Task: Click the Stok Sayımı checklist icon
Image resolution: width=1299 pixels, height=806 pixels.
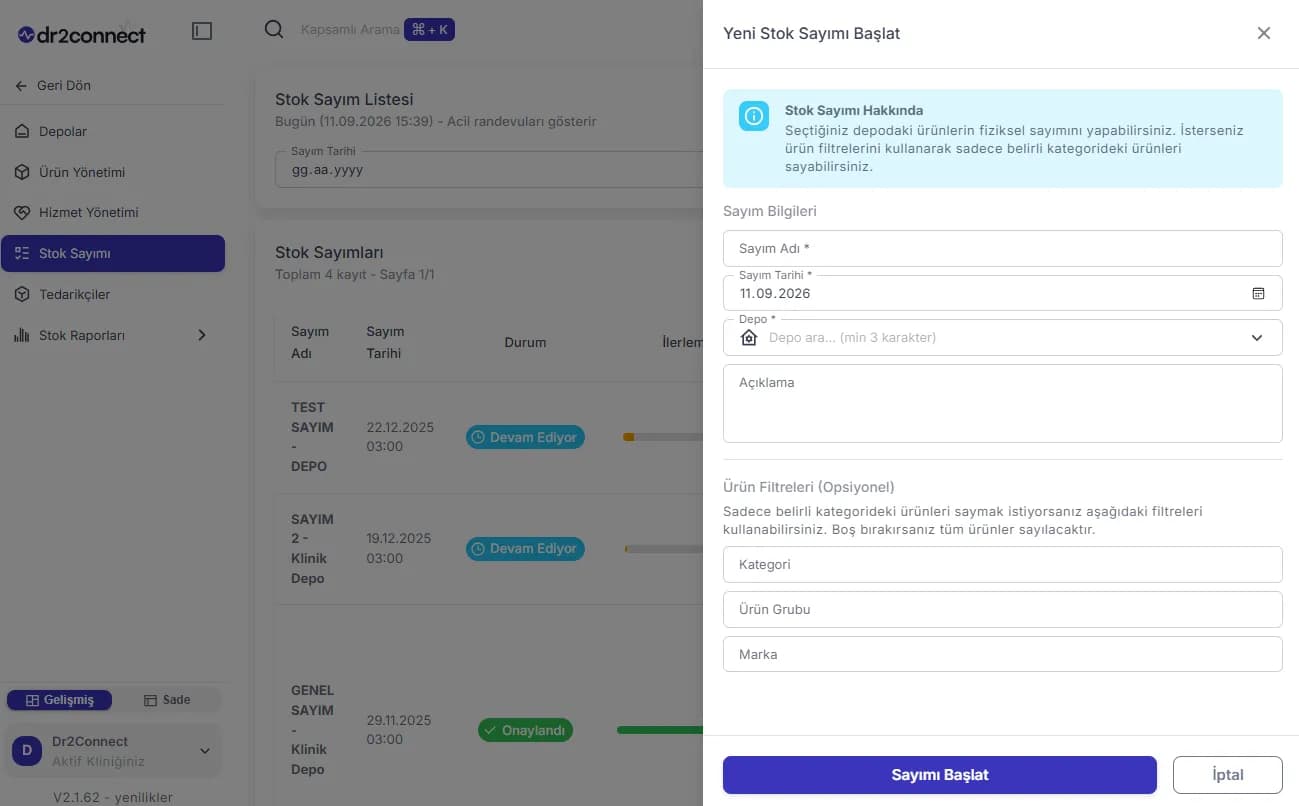Action: pyautogui.click(x=22, y=254)
